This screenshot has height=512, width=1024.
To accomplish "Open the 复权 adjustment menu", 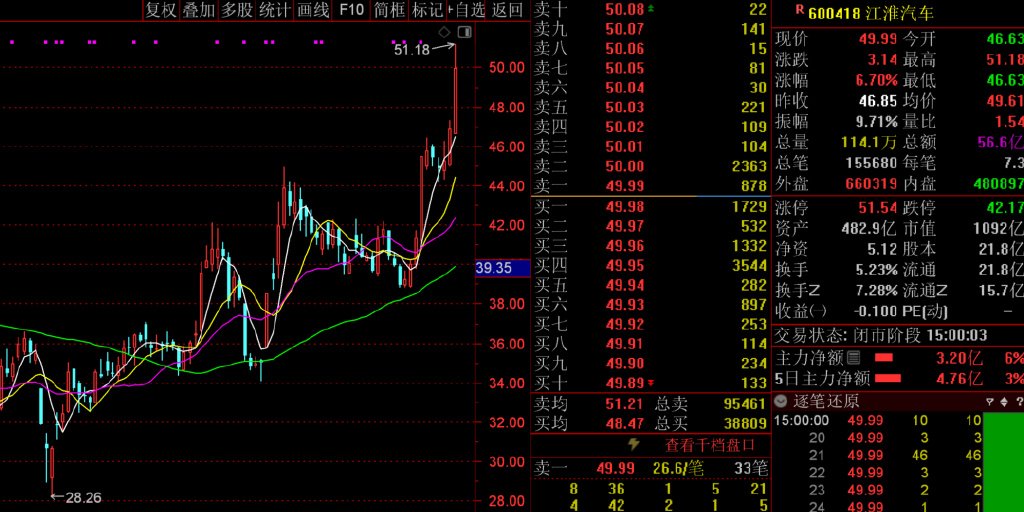I will click(x=160, y=10).
